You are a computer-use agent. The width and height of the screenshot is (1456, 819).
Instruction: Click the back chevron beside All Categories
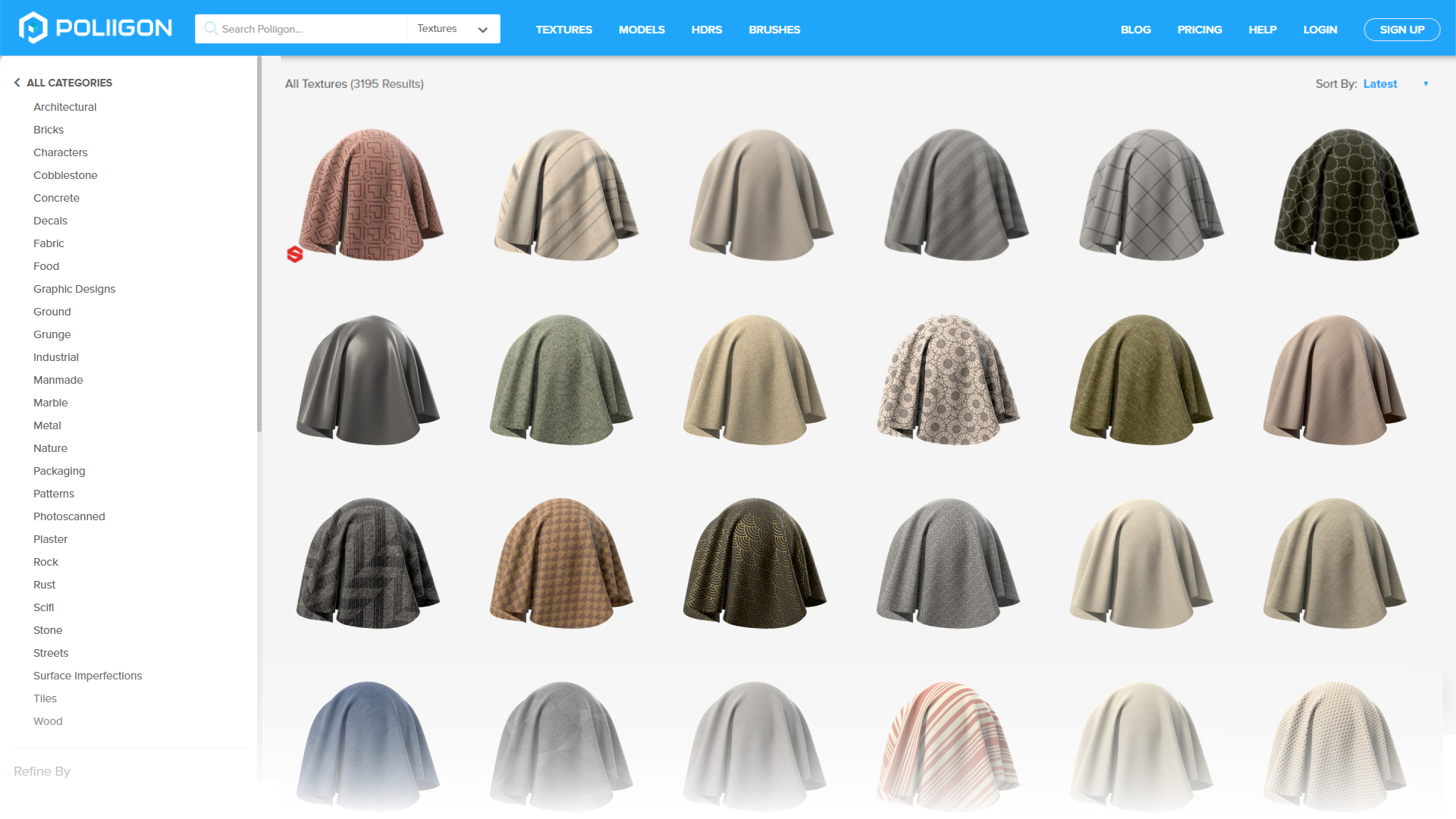tap(17, 83)
